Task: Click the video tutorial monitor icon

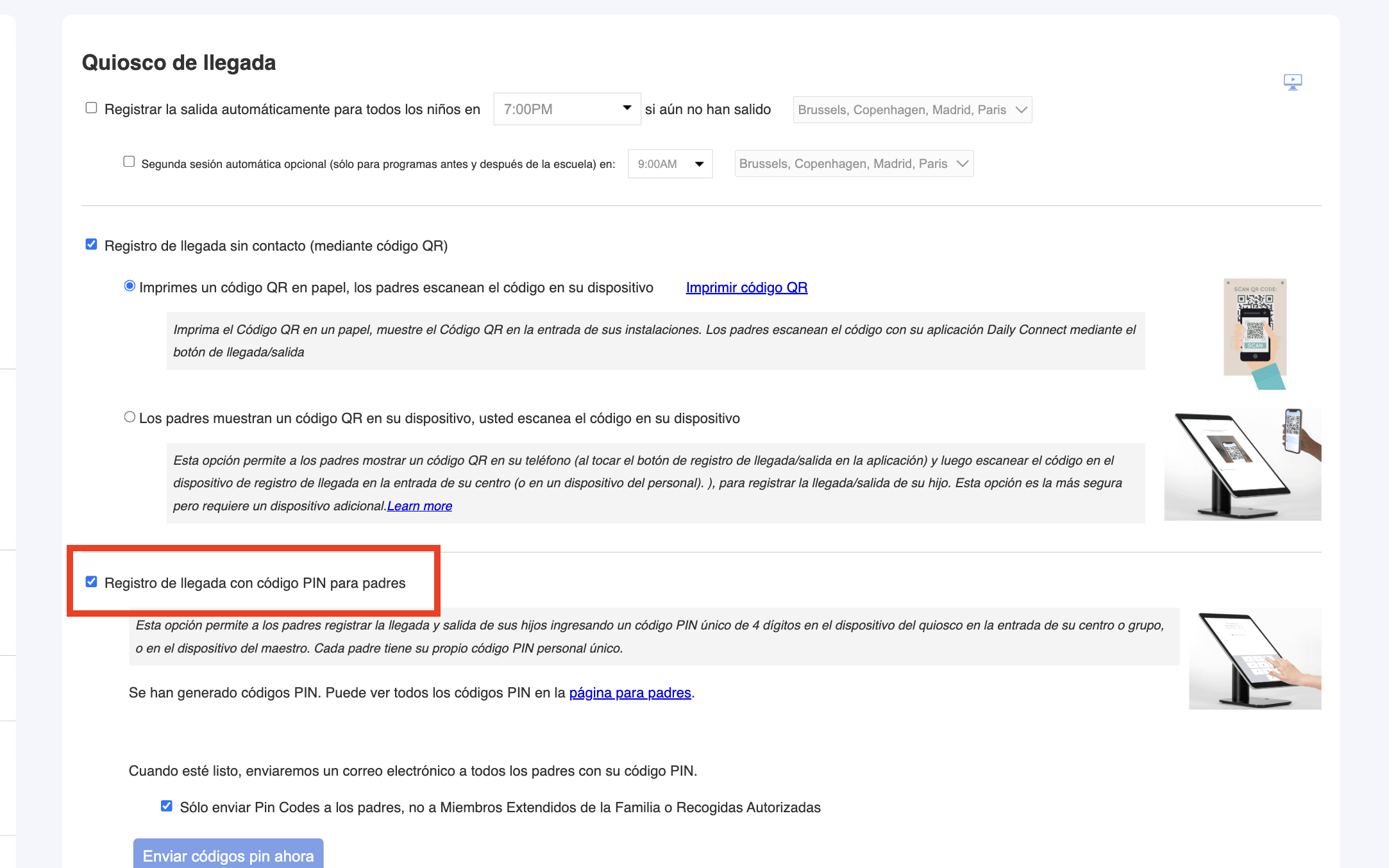Action: pos(1292,82)
